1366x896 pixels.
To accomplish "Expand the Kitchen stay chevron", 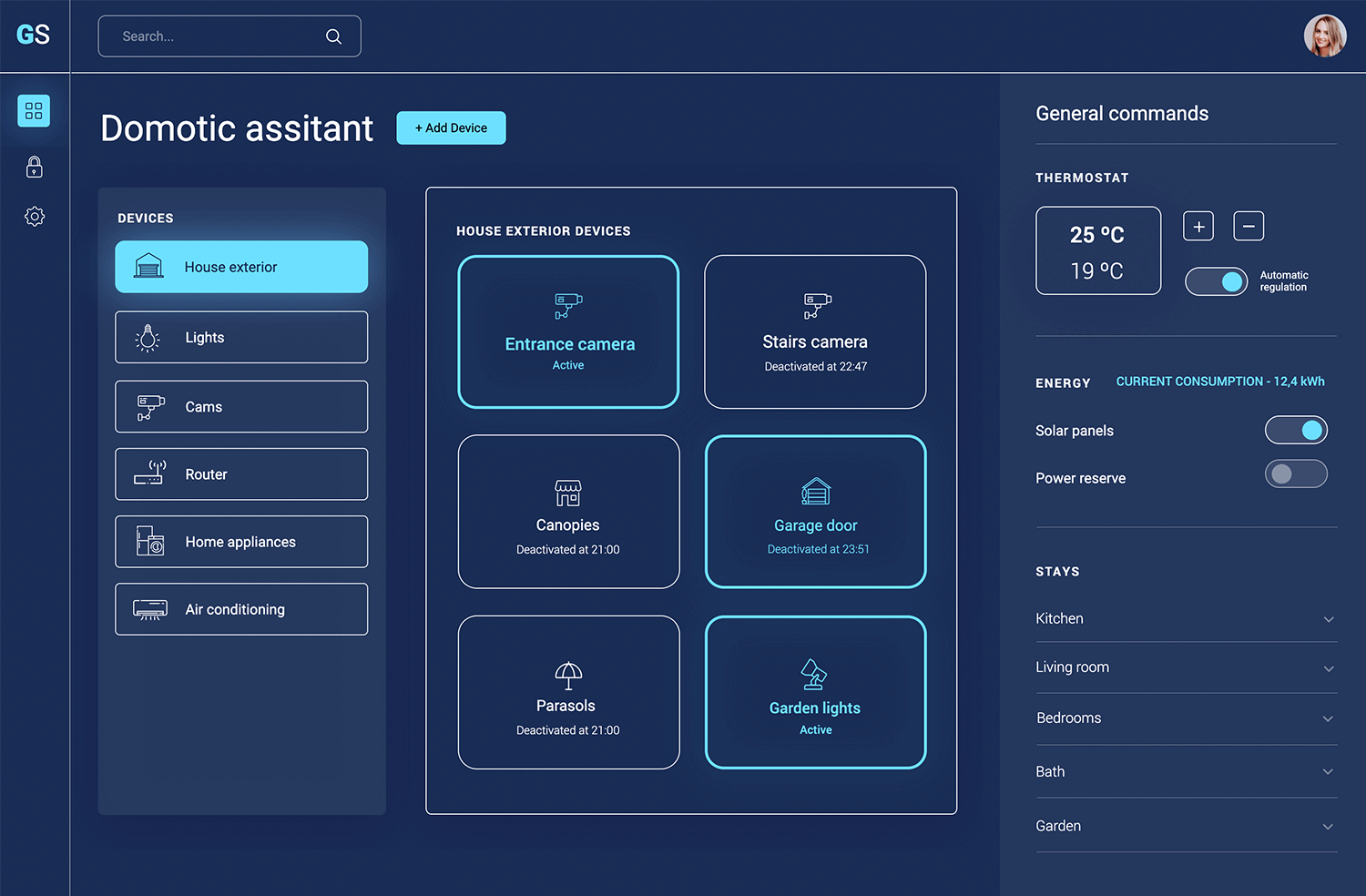I will point(1329,619).
